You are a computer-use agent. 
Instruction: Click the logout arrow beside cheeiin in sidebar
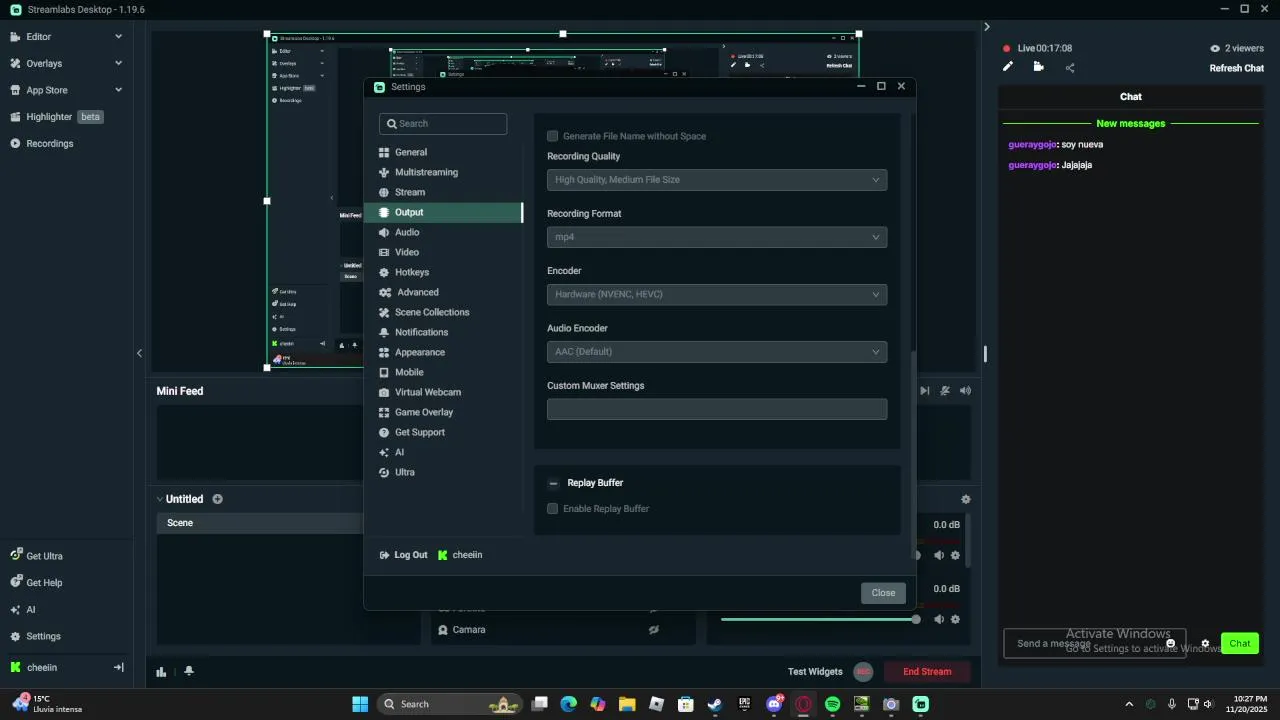(x=118, y=667)
